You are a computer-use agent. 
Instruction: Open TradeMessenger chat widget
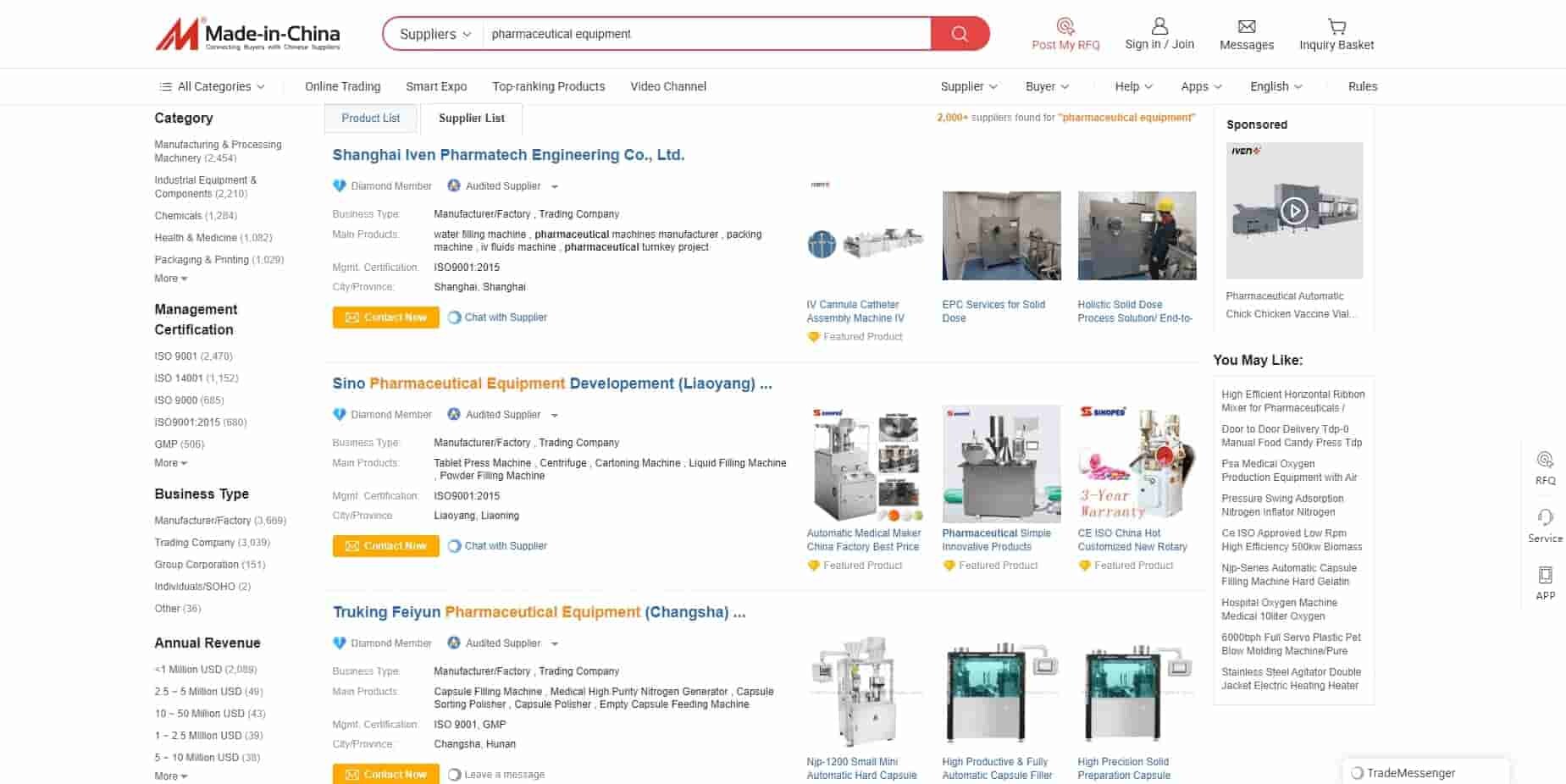pos(1425,772)
